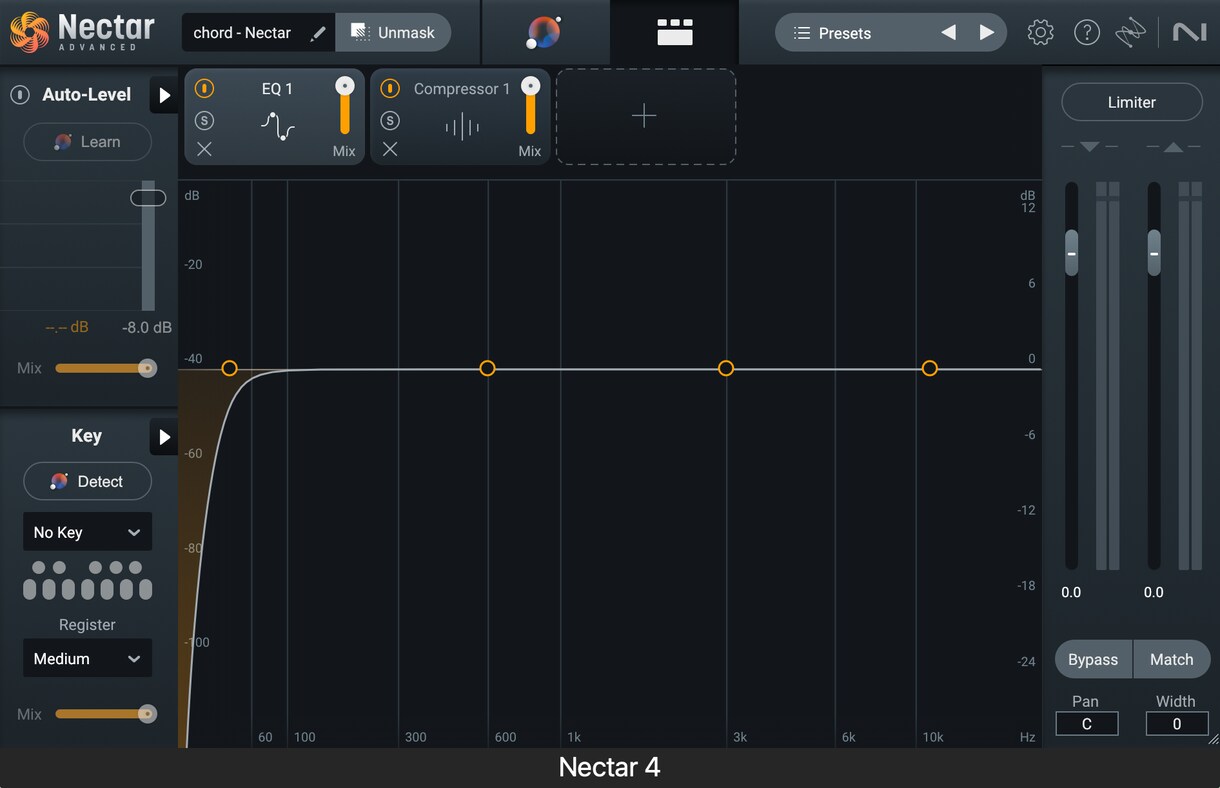
Task: Select the Compressor 1 waveform icon
Action: click(x=462, y=127)
